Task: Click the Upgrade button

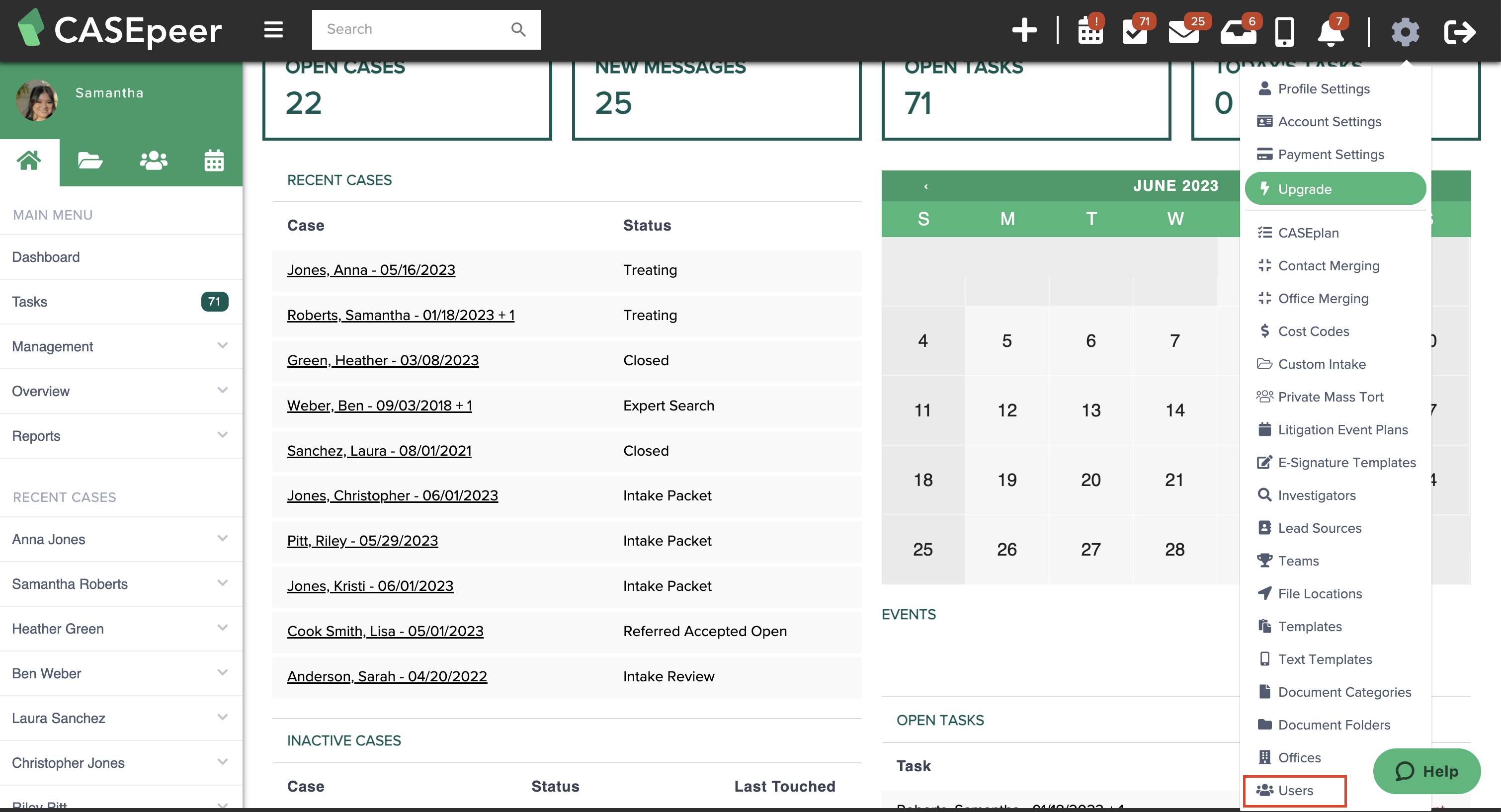Action: [x=1335, y=189]
